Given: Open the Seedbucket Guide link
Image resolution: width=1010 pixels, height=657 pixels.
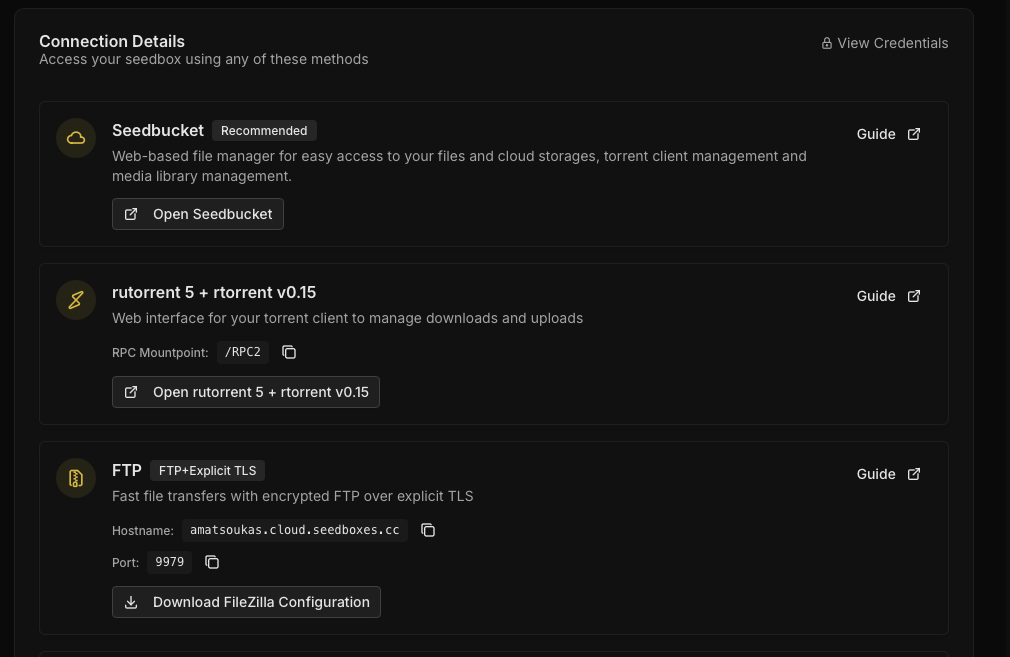Looking at the screenshot, I should click(x=876, y=134).
